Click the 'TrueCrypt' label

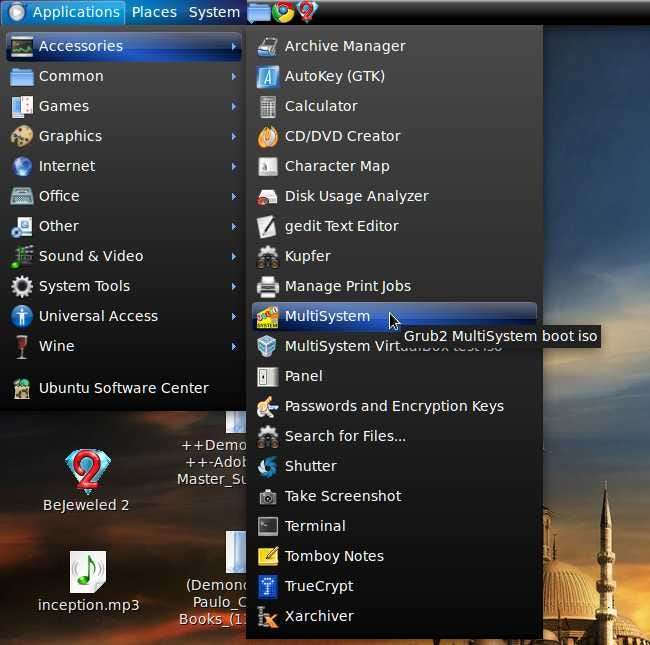(319, 586)
